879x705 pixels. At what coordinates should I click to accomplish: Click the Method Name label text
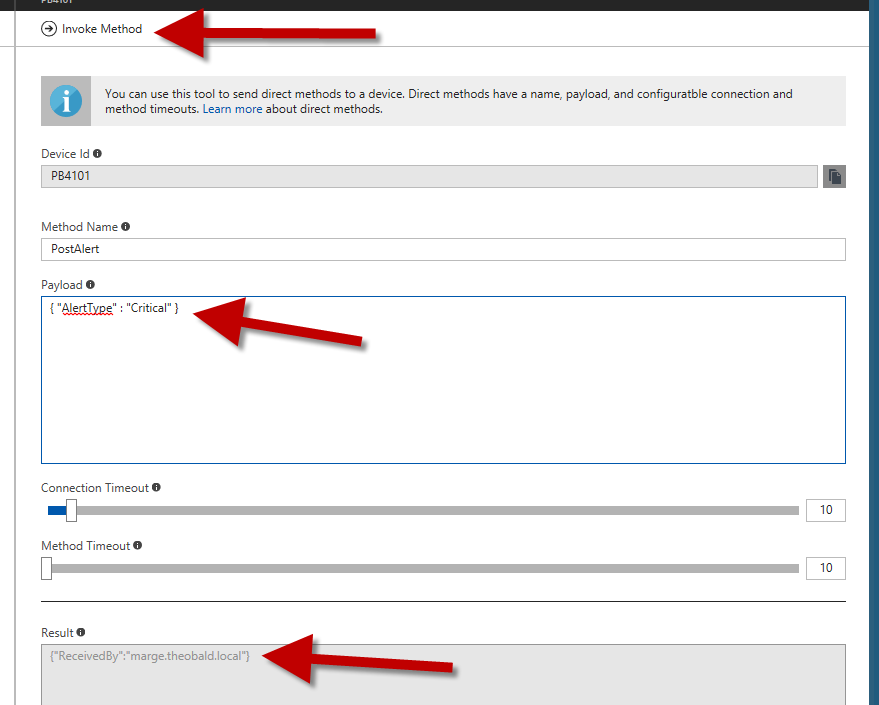[80, 226]
